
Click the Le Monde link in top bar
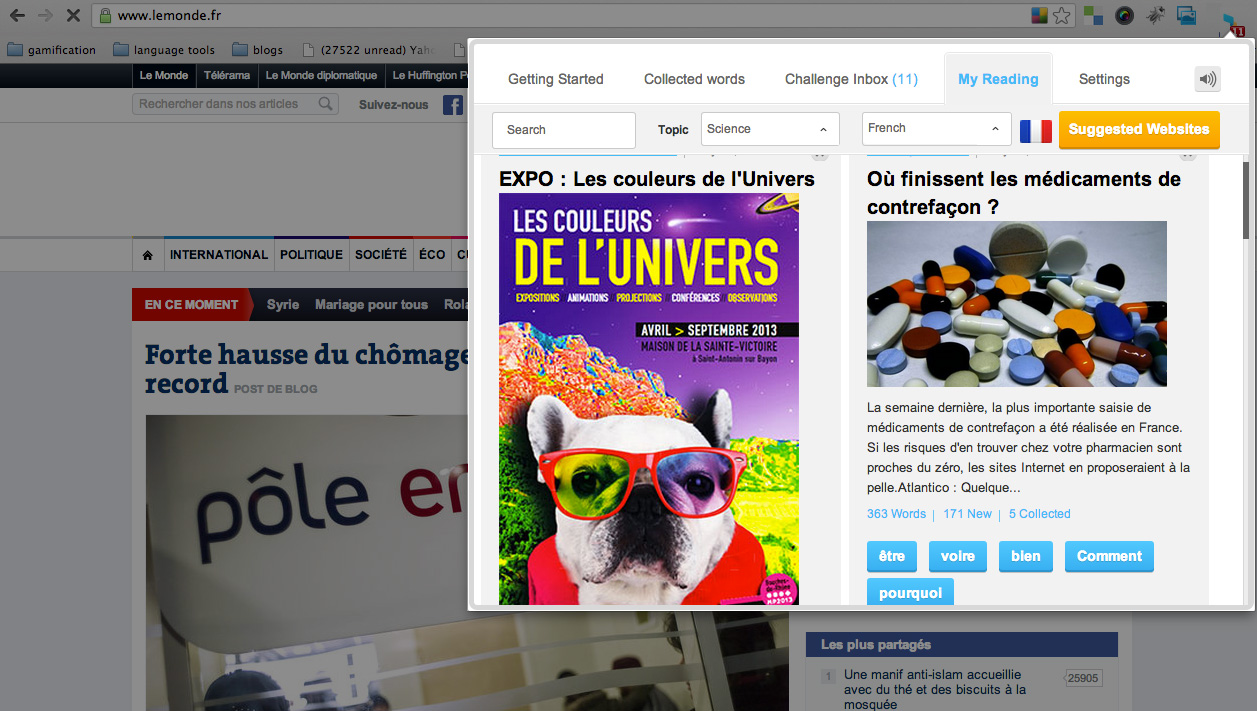pos(163,75)
